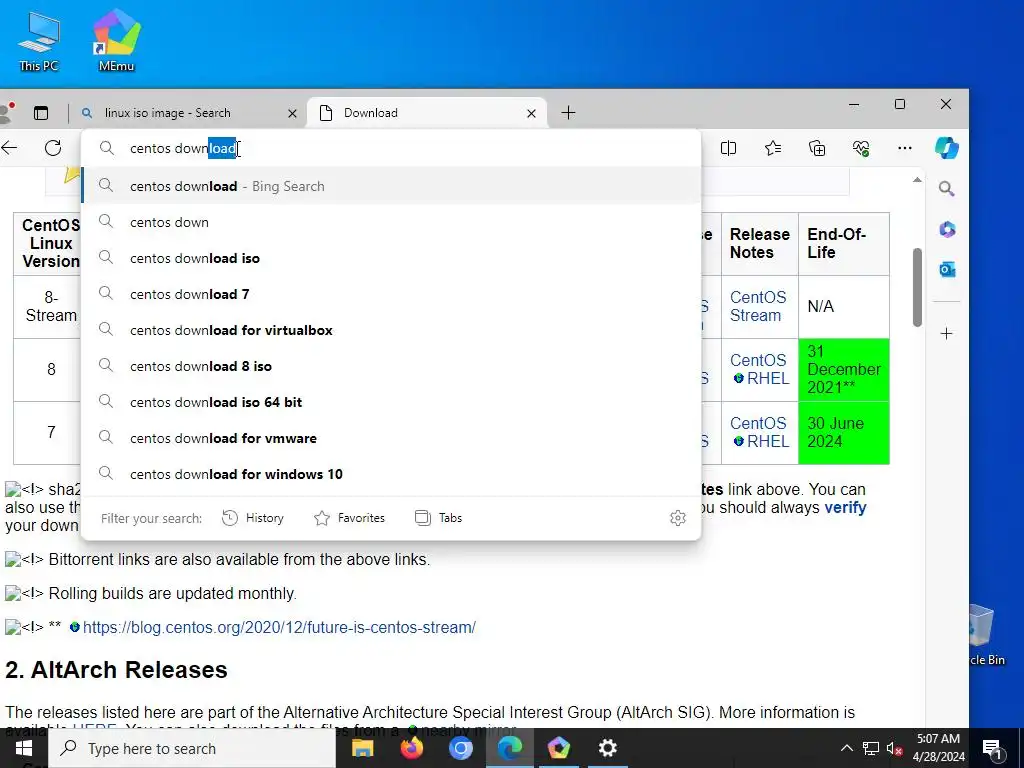This screenshot has width=1024, height=768.
Task: Open RHEL release notes link in 30 June 2024 row
Action: click(x=768, y=441)
